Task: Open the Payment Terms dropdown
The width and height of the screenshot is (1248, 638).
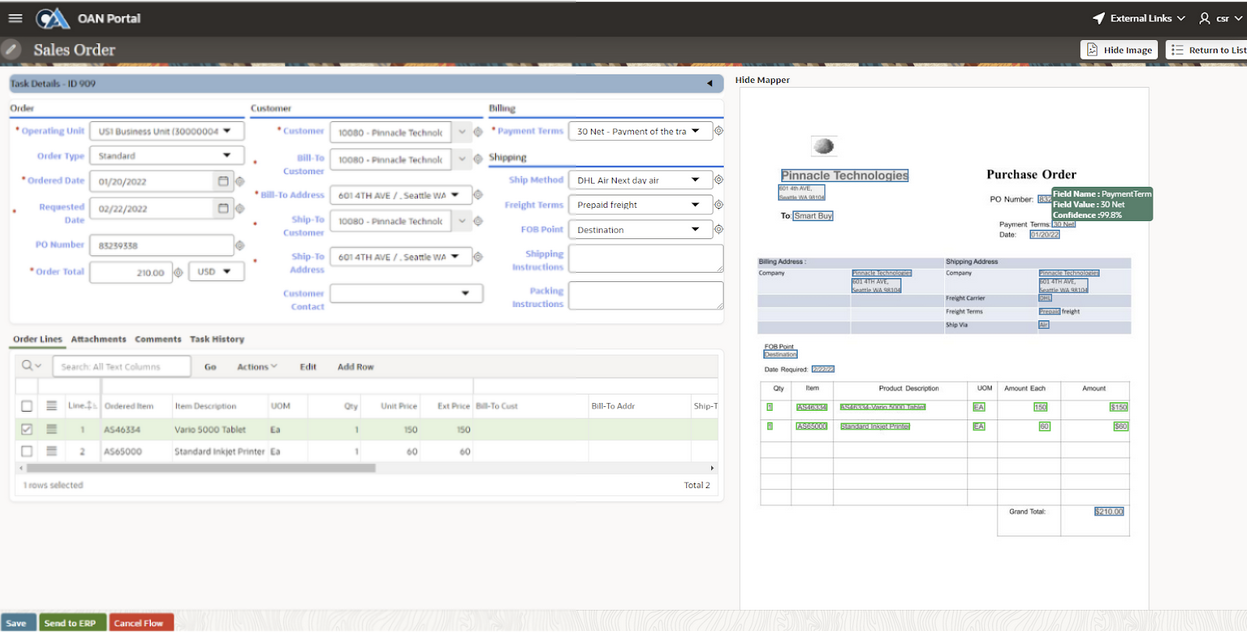Action: tap(640, 131)
